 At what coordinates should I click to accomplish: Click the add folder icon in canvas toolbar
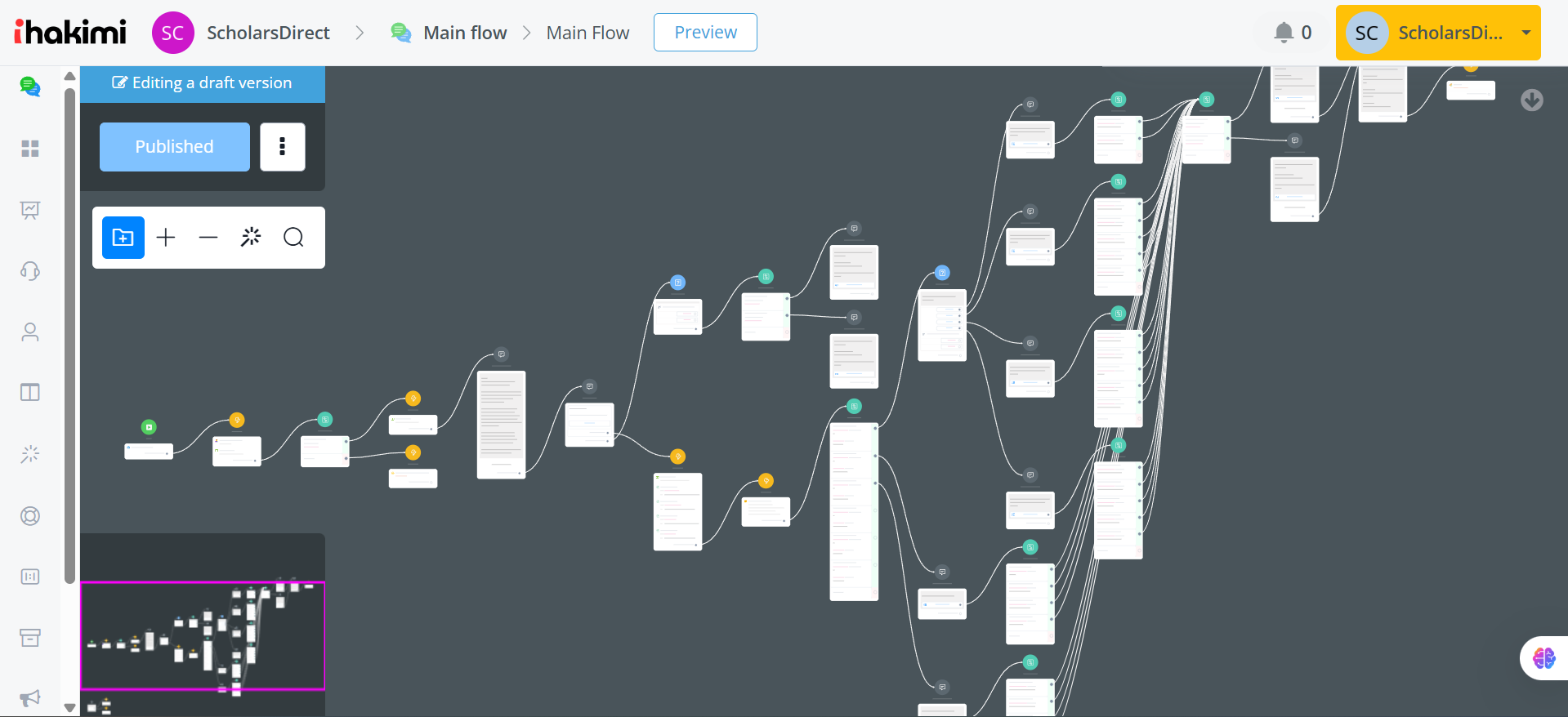[x=123, y=238]
